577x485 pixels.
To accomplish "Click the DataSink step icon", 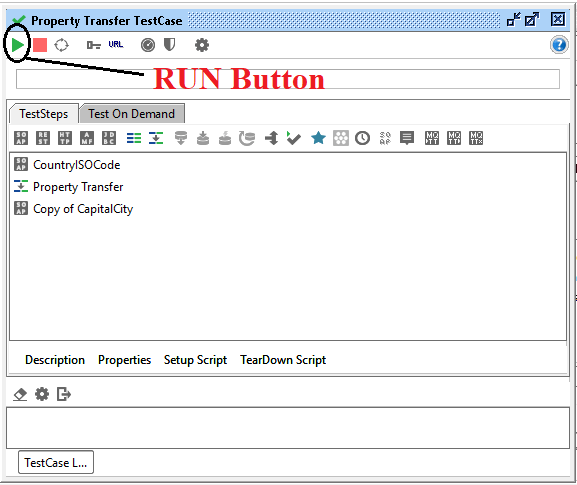I will [203, 138].
